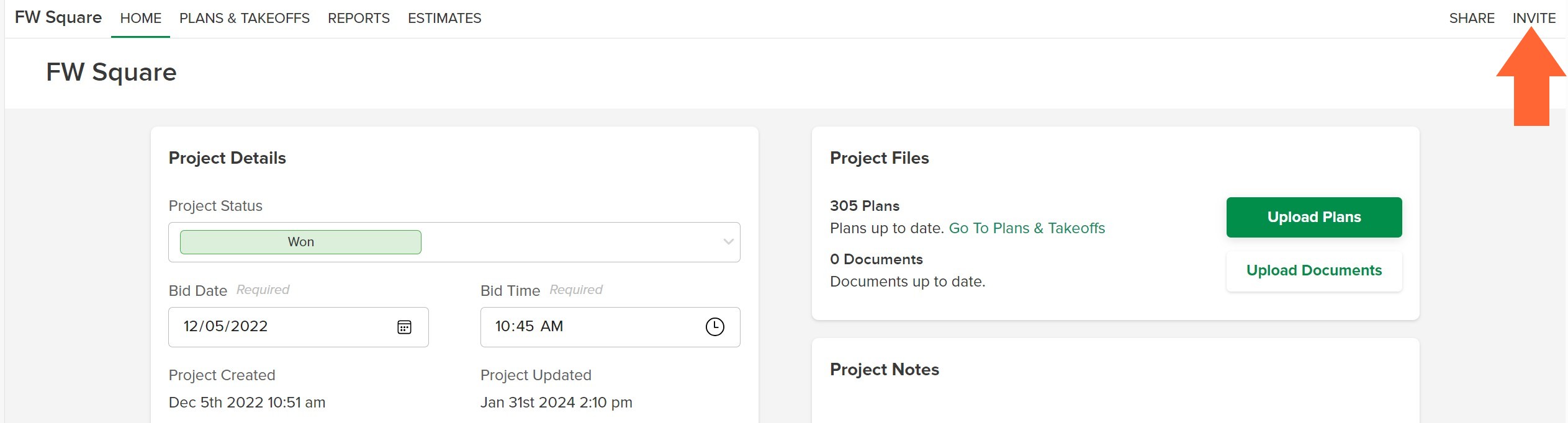The width and height of the screenshot is (1568, 423).
Task: Click the 305 Plans count label
Action: [x=864, y=206]
